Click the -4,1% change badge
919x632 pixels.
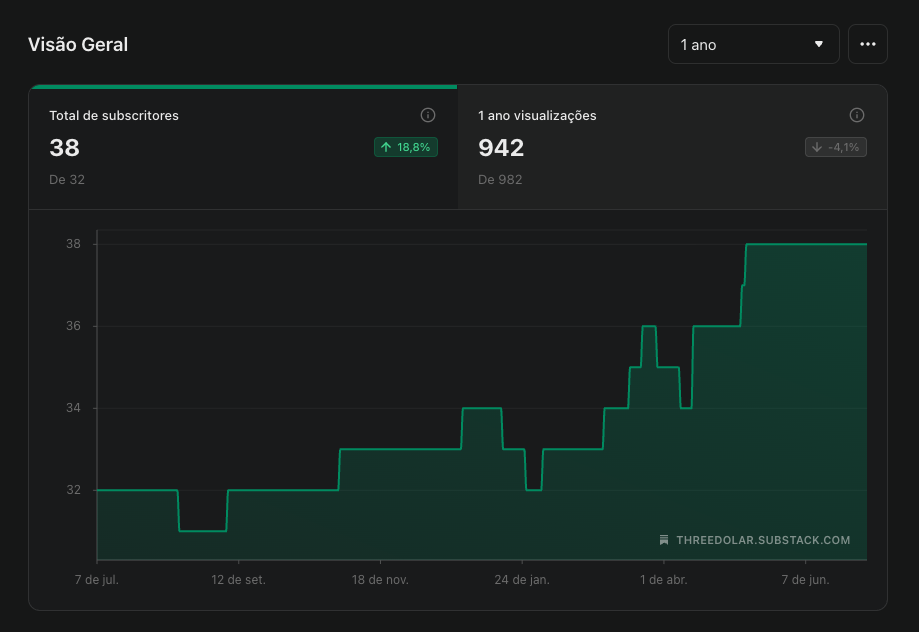pos(835,147)
